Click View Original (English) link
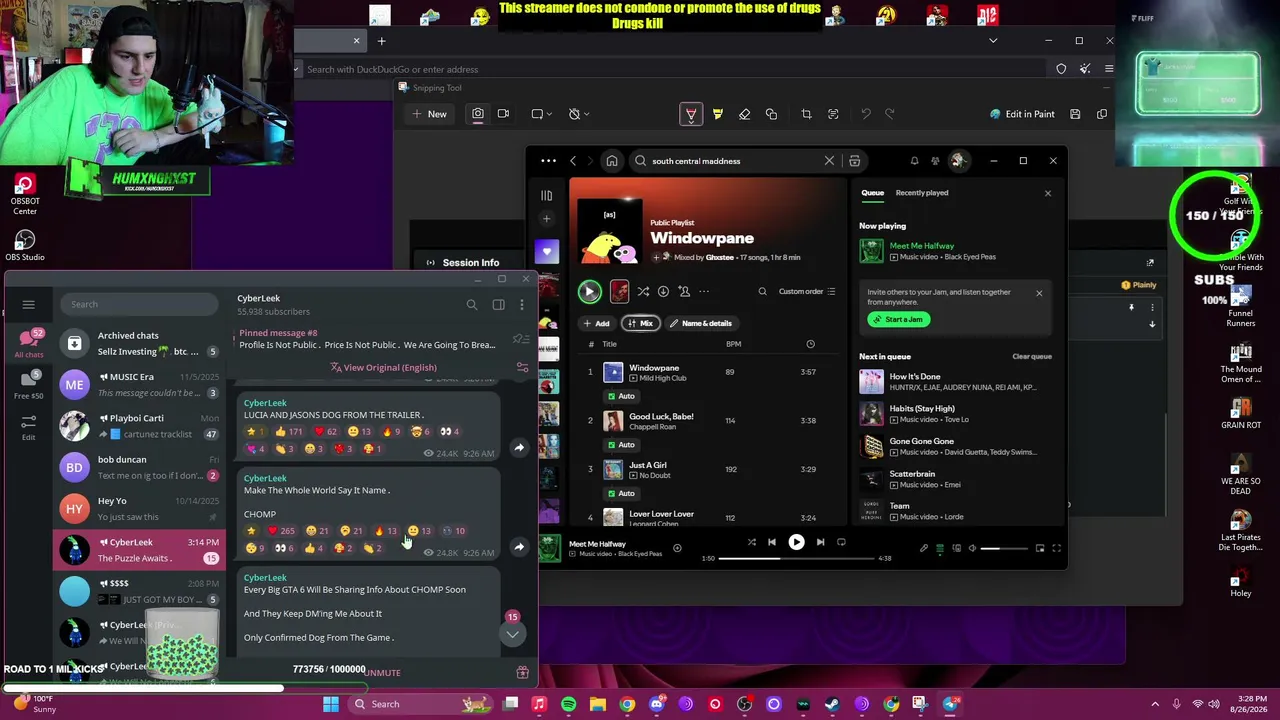This screenshot has width=1280, height=720. click(383, 367)
